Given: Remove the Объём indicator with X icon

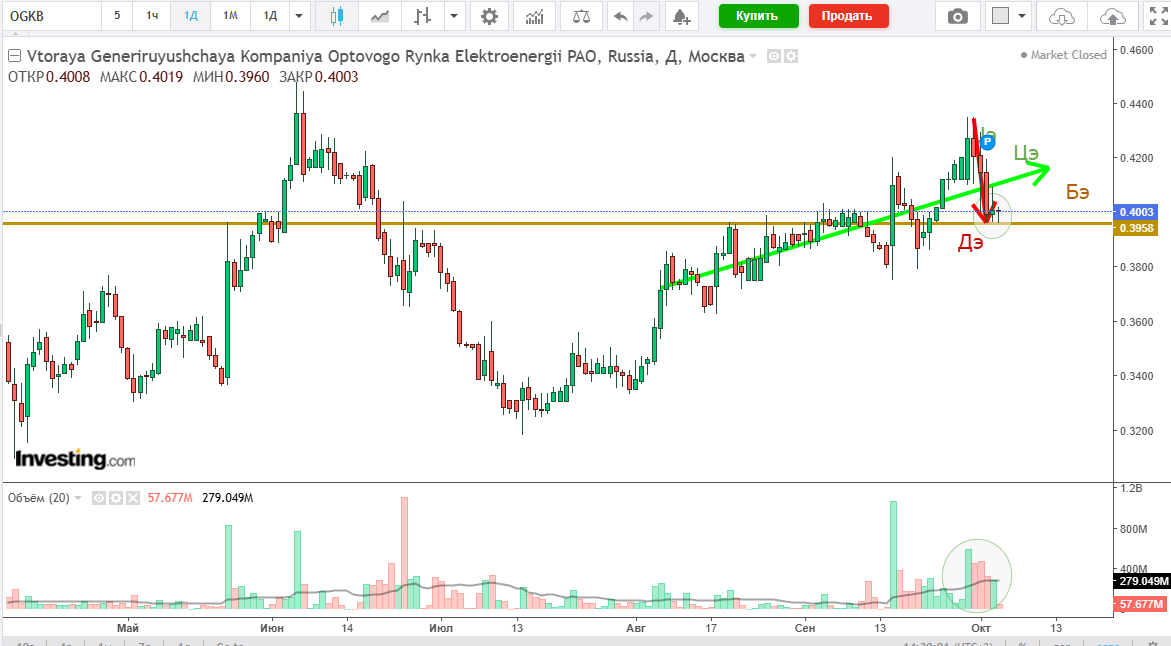Looking at the screenshot, I should [x=133, y=498].
